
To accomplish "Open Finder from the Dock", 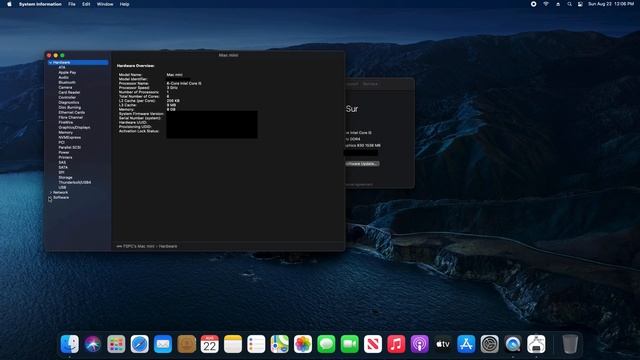I will (70, 344).
